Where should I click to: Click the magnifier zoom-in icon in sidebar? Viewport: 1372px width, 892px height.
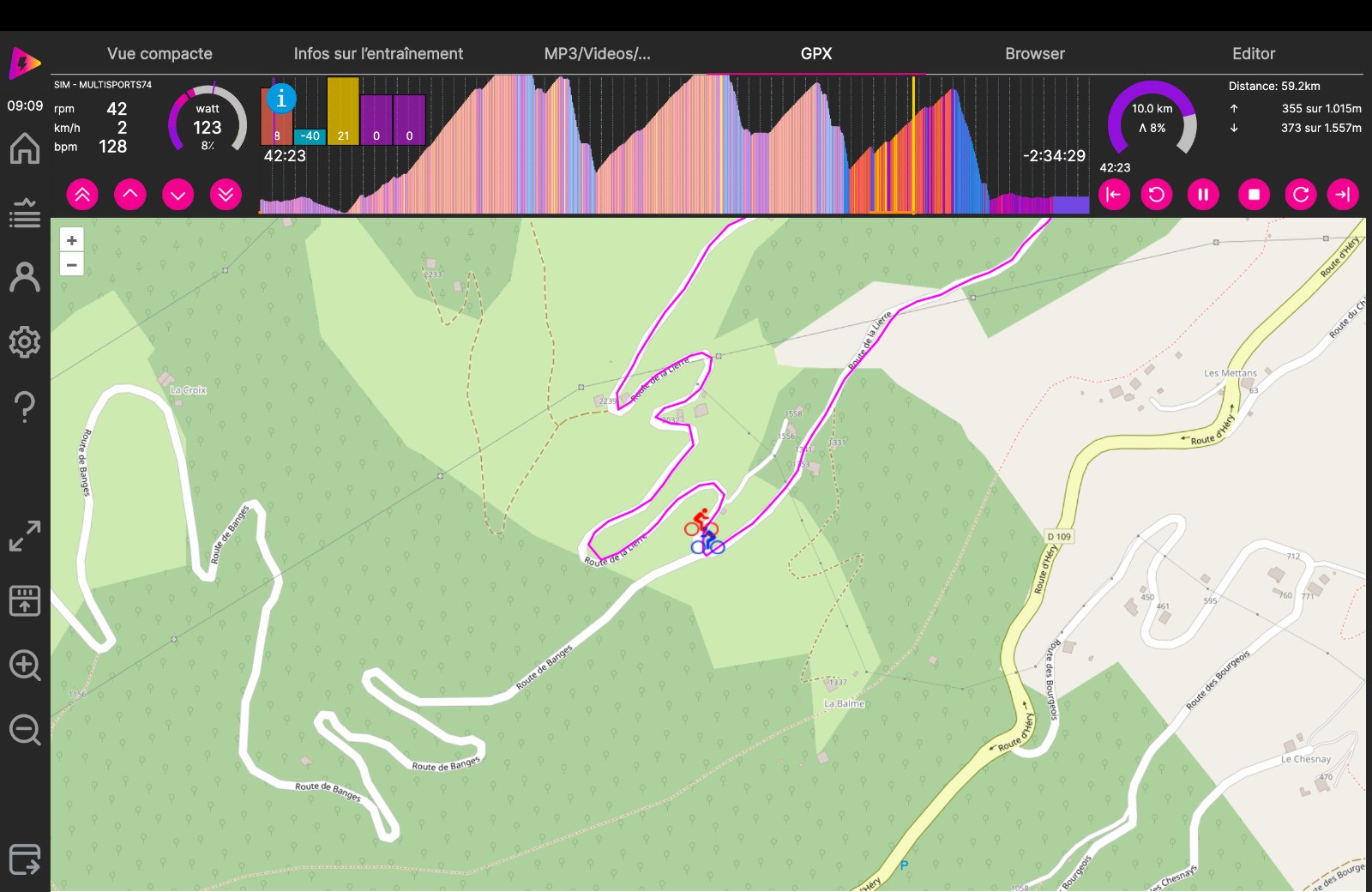pos(25,666)
